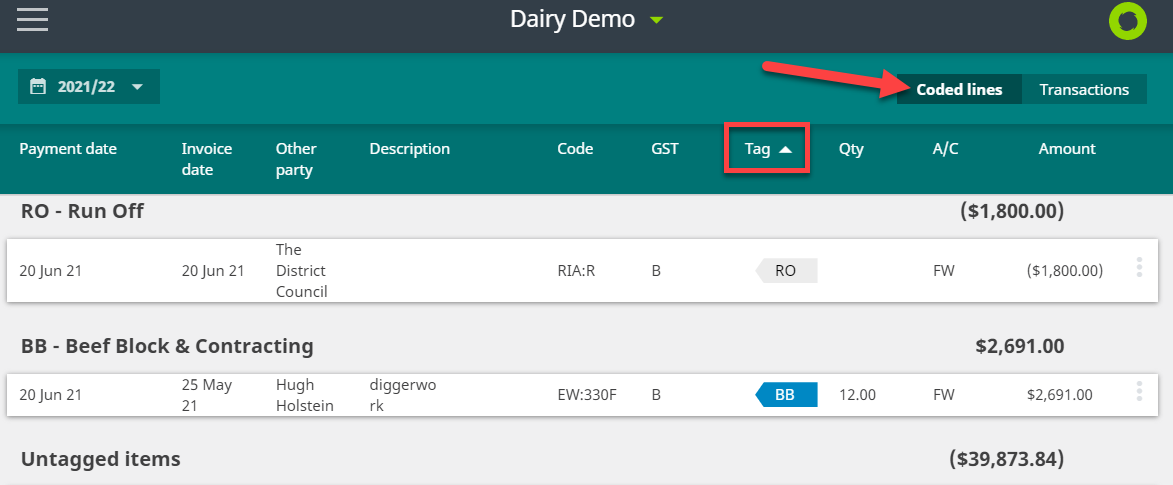Open the green user profile avatar

(x=1127, y=20)
